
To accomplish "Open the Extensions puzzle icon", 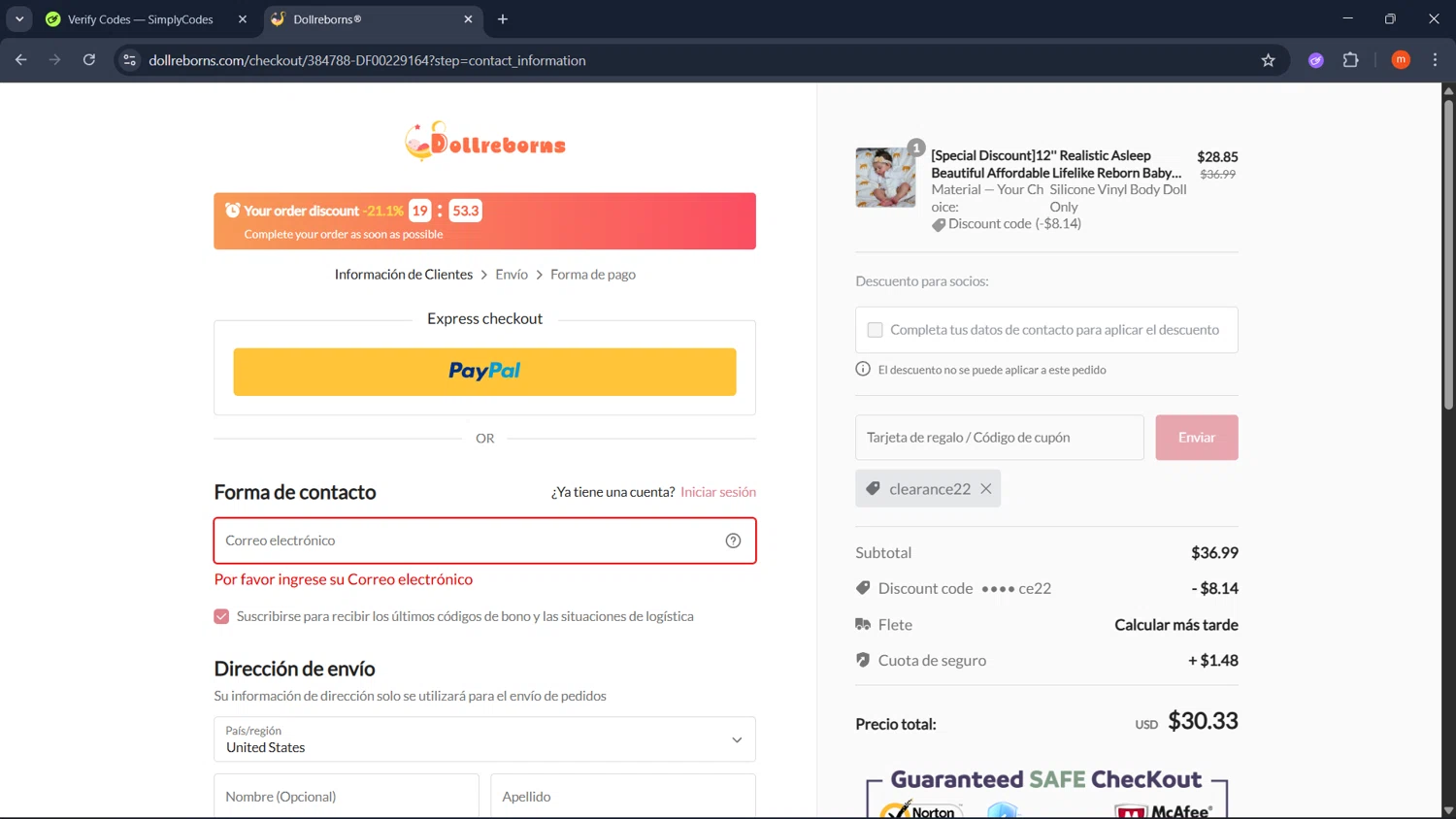I will tap(1350, 60).
